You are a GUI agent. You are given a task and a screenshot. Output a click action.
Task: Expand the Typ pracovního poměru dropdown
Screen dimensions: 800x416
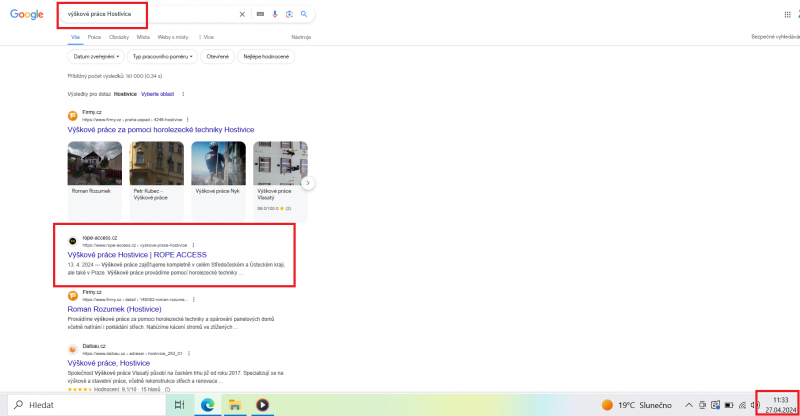point(162,57)
